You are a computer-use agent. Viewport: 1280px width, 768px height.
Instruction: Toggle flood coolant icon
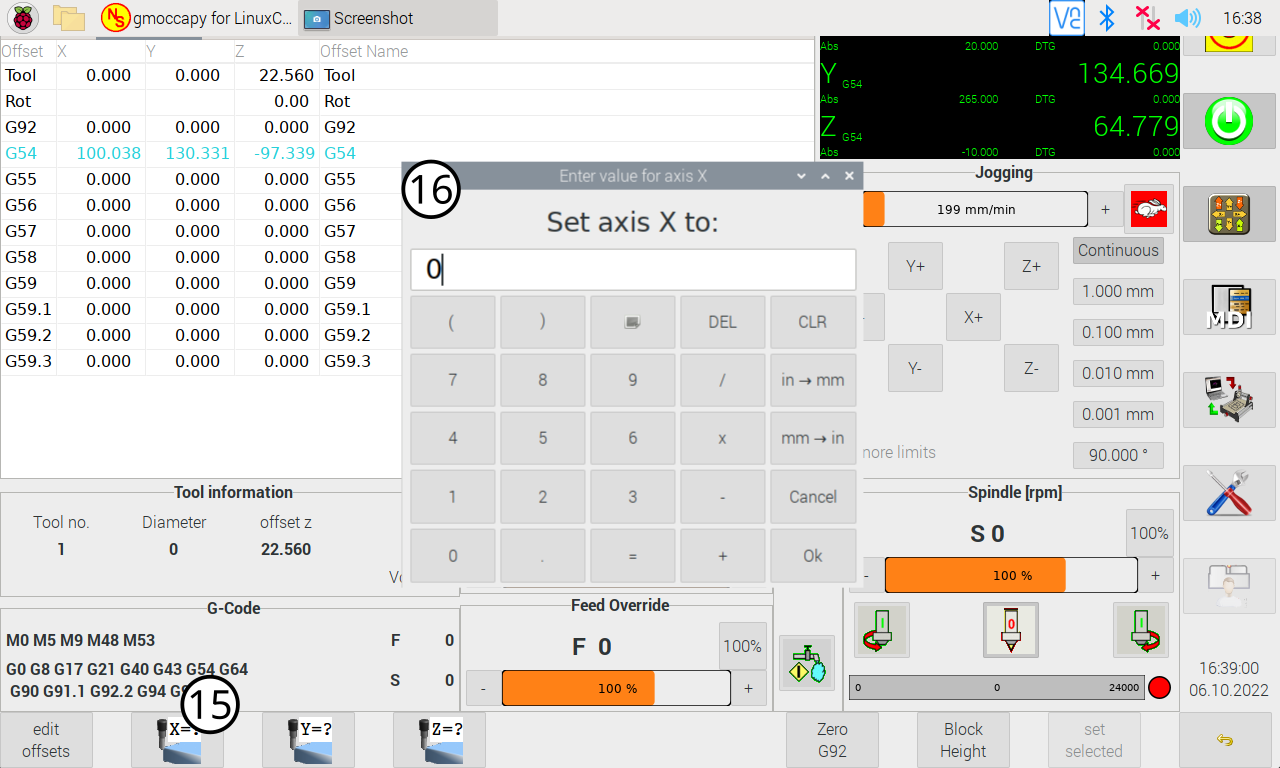click(x=806, y=663)
